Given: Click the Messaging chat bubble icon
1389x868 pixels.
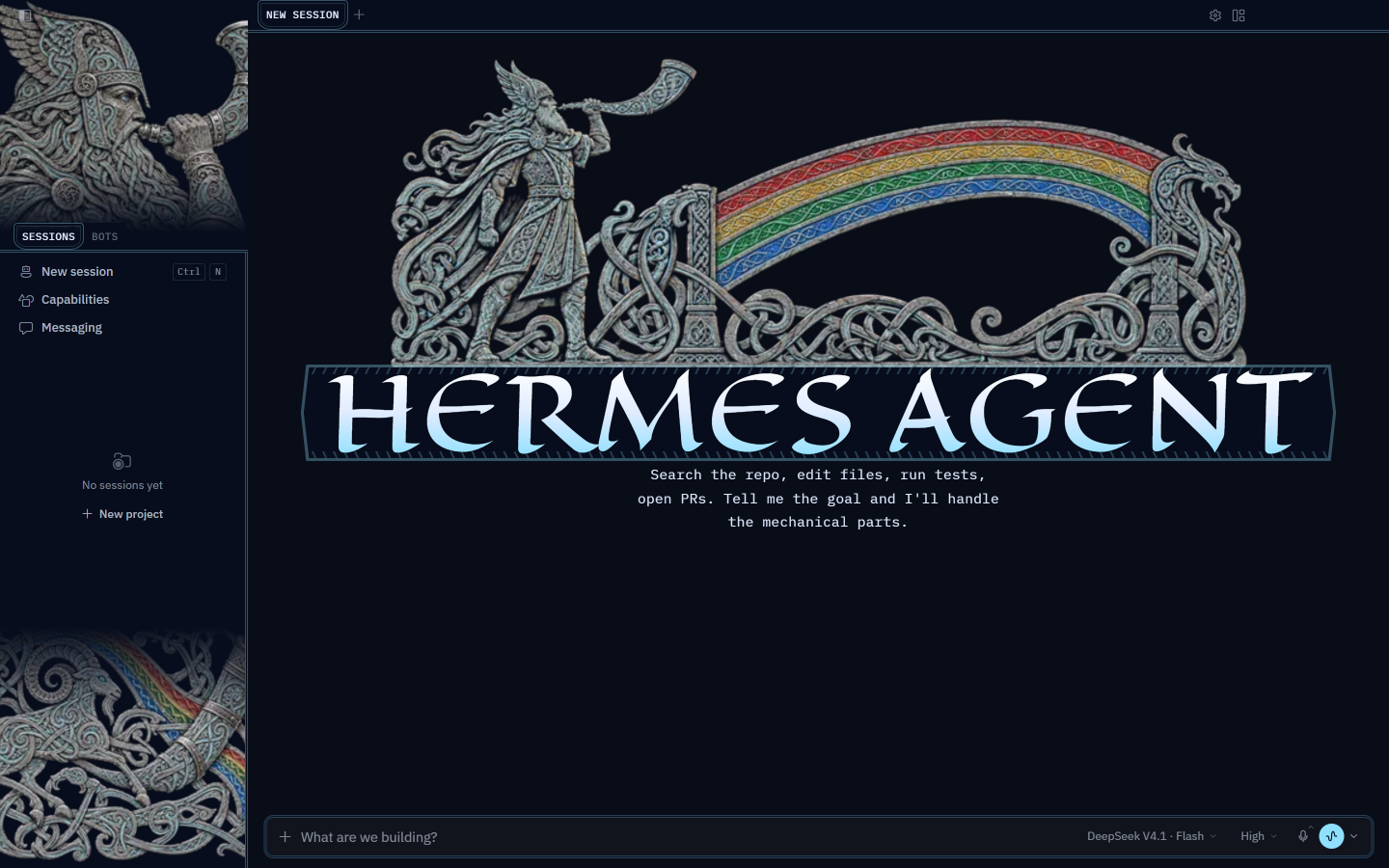Looking at the screenshot, I should point(26,328).
